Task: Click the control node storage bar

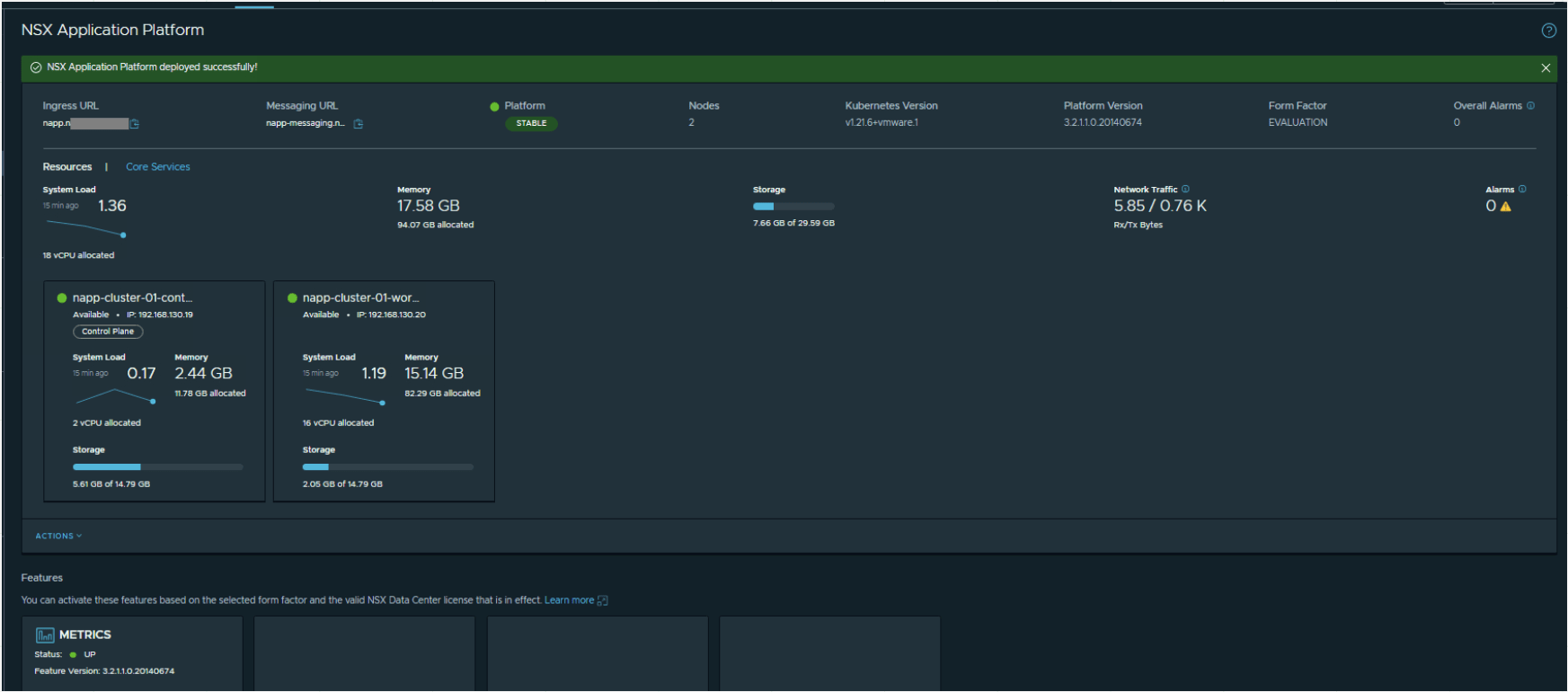Action: pos(157,467)
